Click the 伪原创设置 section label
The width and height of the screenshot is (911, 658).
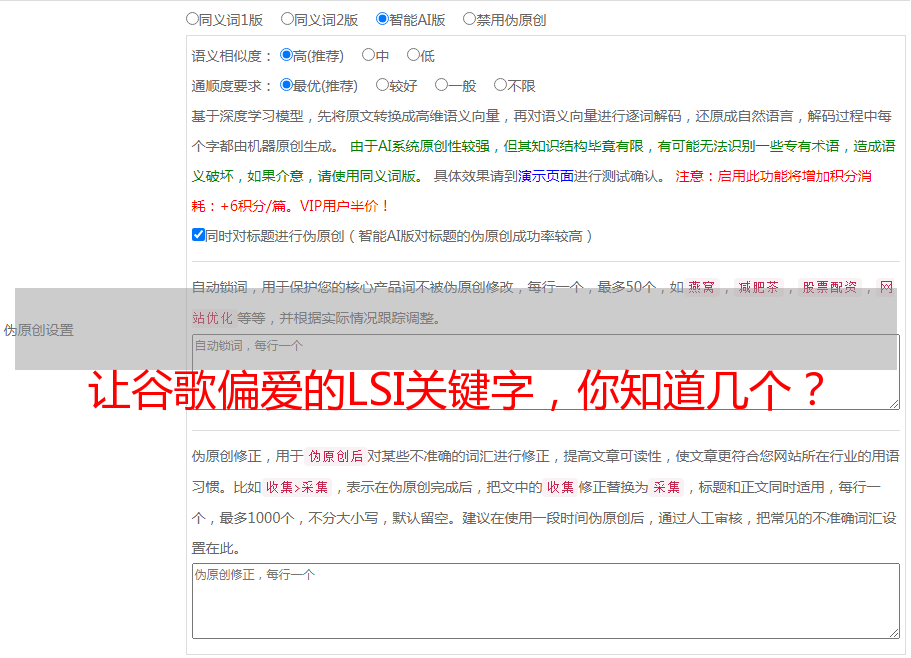39,330
